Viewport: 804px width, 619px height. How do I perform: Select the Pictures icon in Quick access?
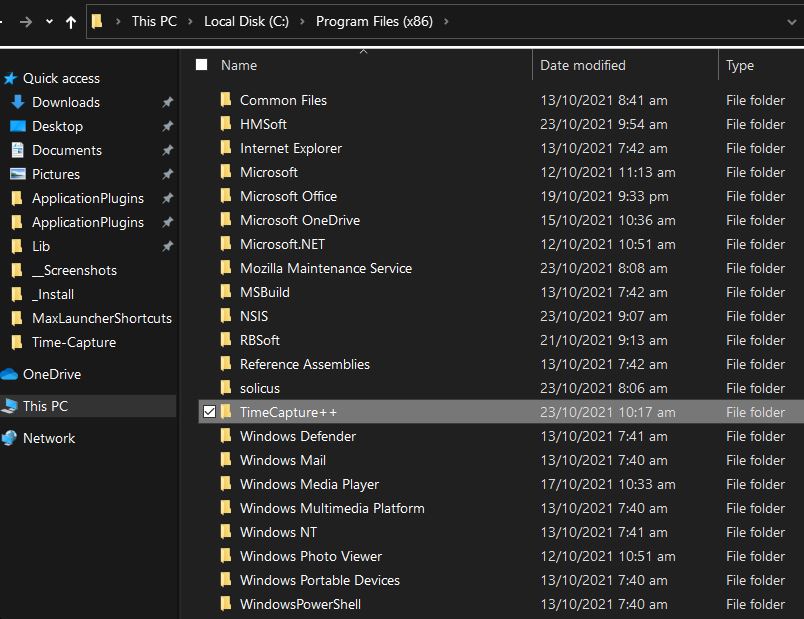[17, 174]
